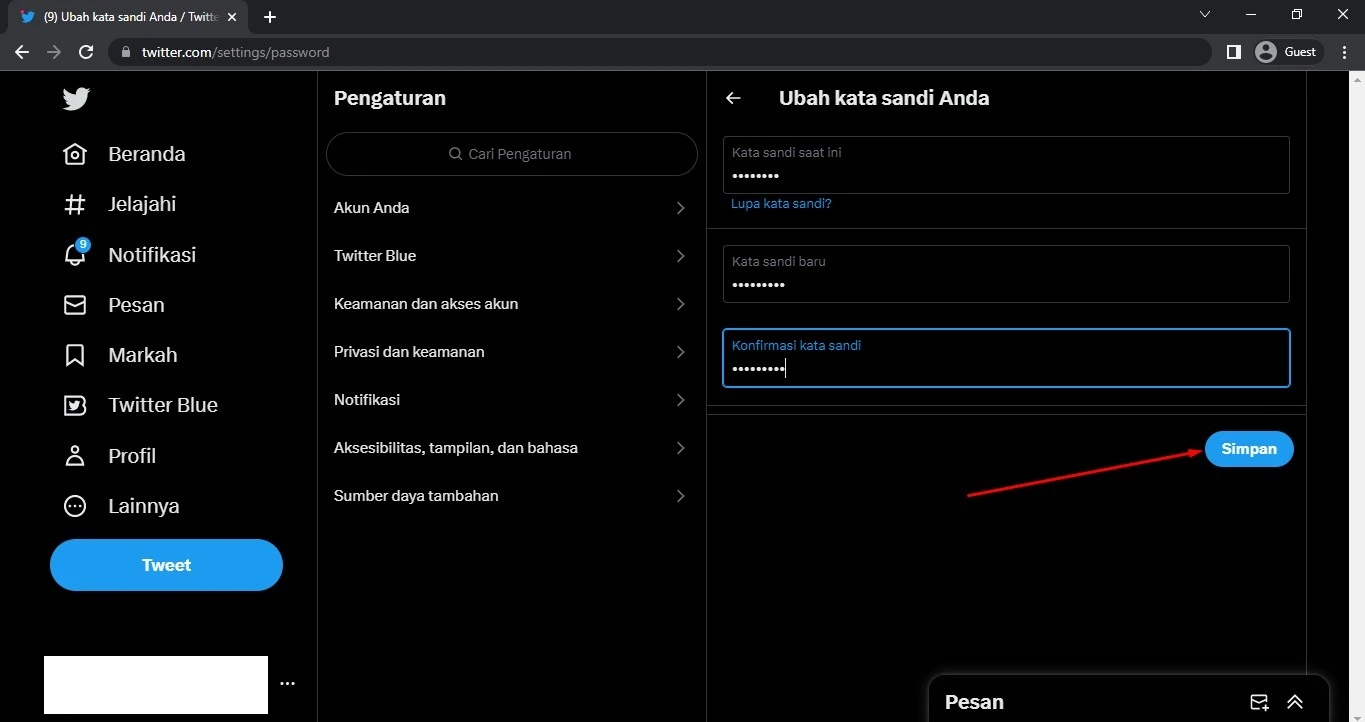Expand Keamanan dan akses akun
1365x722 pixels.
511,304
